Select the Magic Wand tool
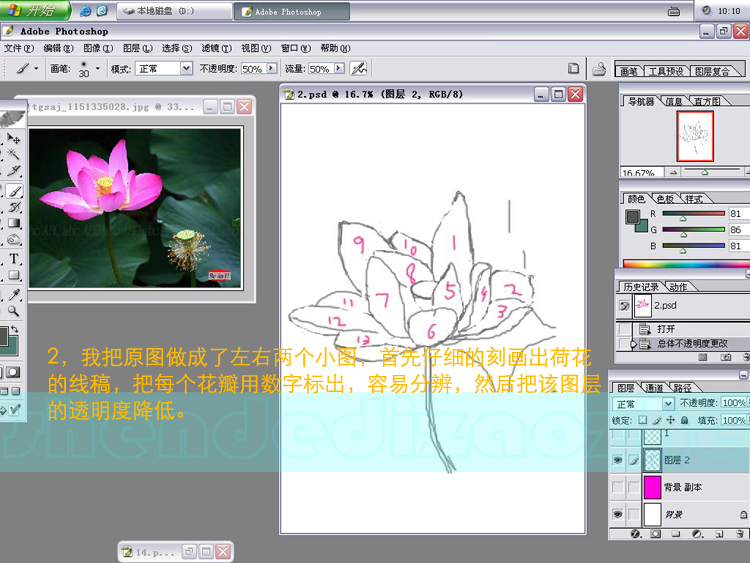This screenshot has width=750, height=563. (x=14, y=154)
